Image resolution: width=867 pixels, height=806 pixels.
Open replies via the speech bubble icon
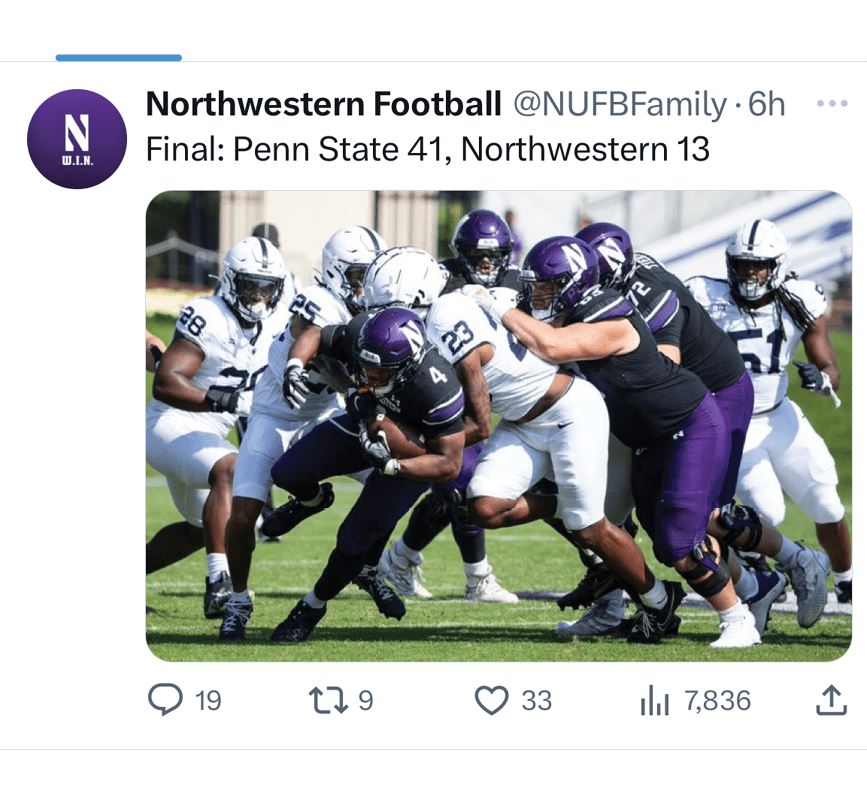coord(165,701)
